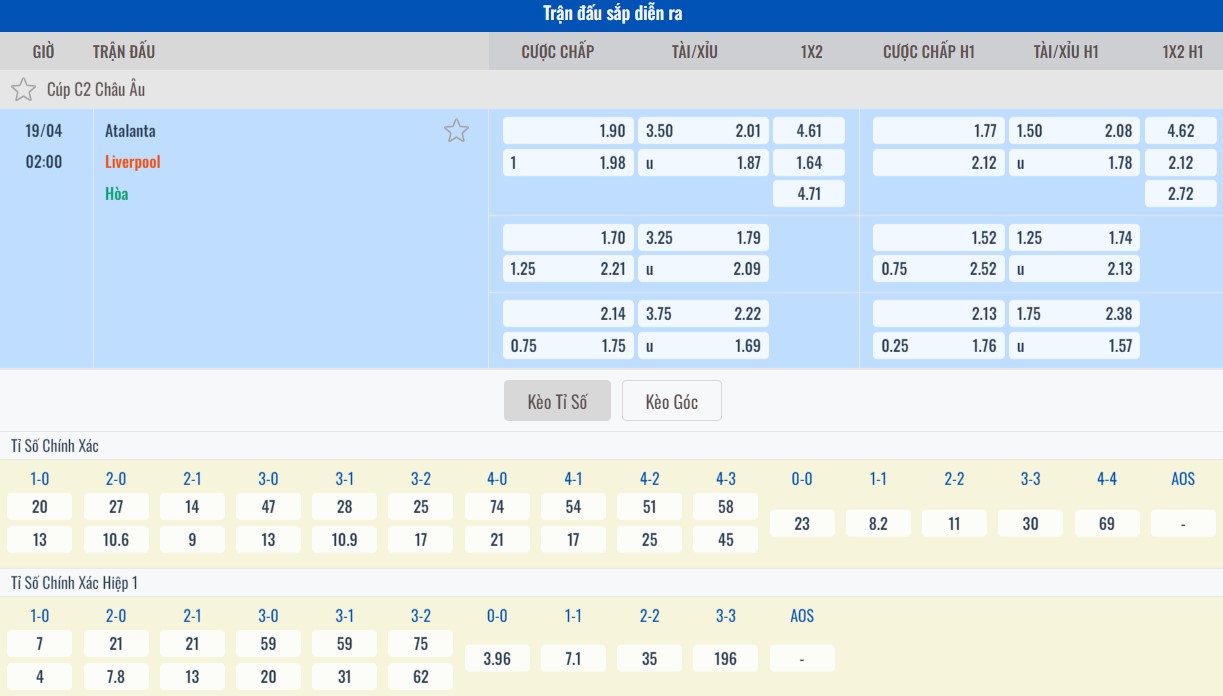Star the Cúp C2 Châu Âu league

(23, 90)
